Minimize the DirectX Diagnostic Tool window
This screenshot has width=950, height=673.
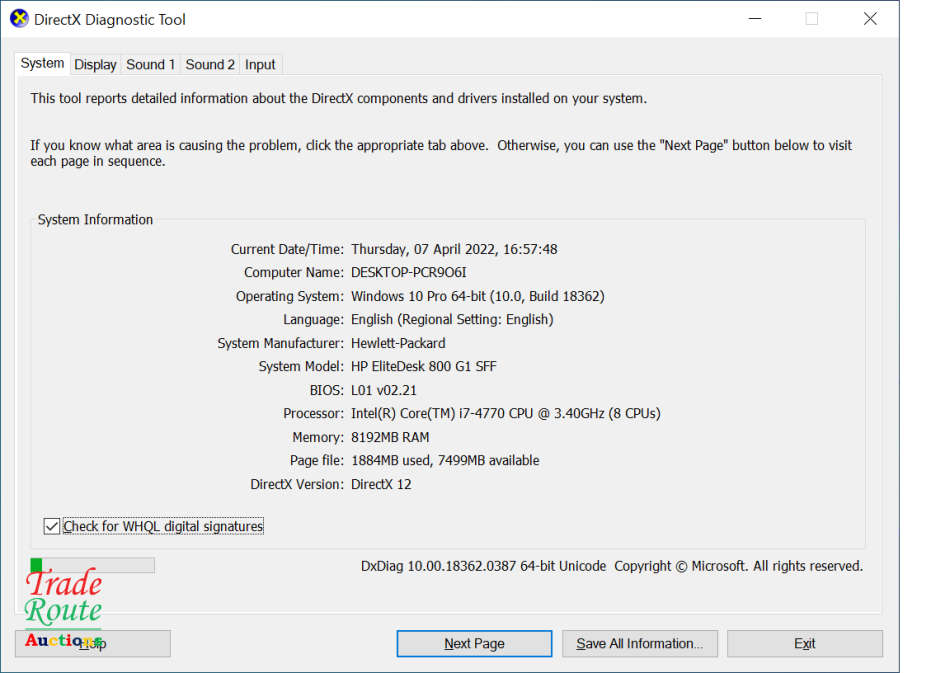tap(753, 19)
